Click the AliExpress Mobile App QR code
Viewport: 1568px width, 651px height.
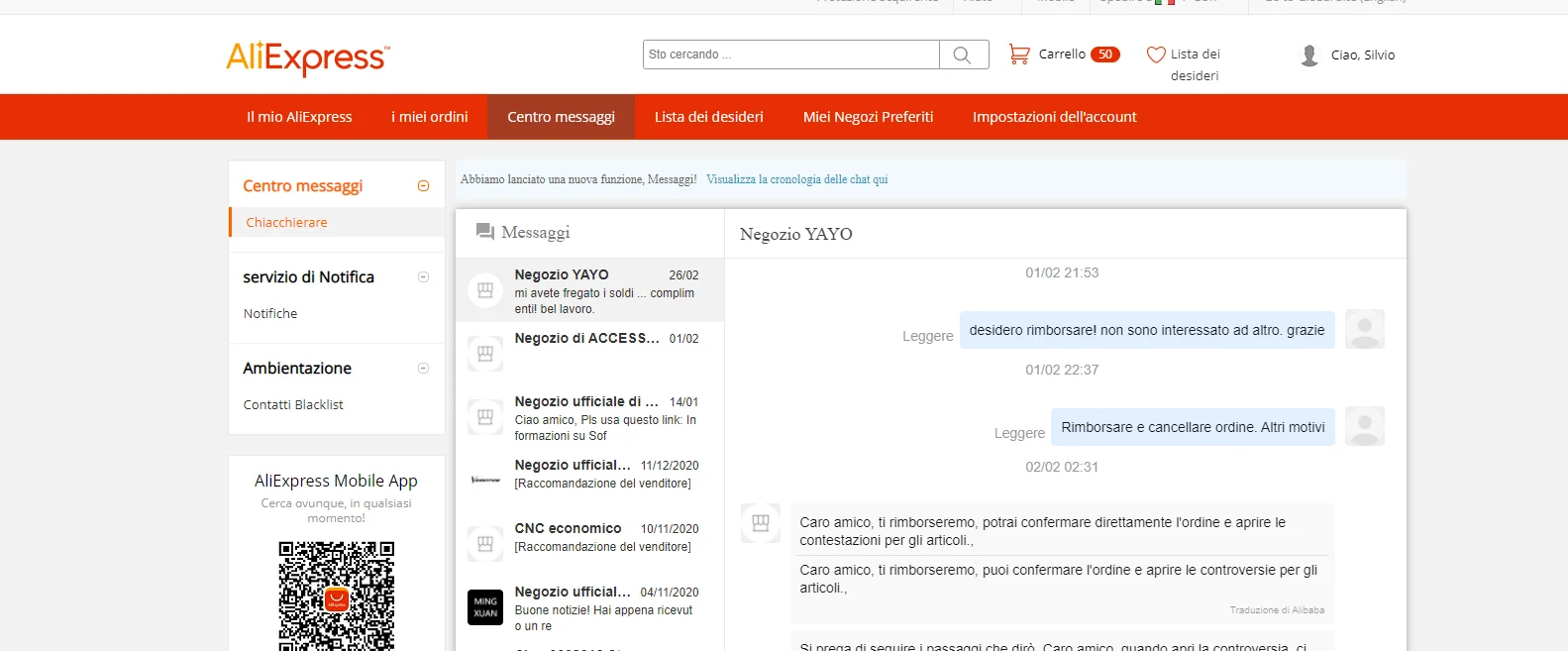pyautogui.click(x=337, y=596)
